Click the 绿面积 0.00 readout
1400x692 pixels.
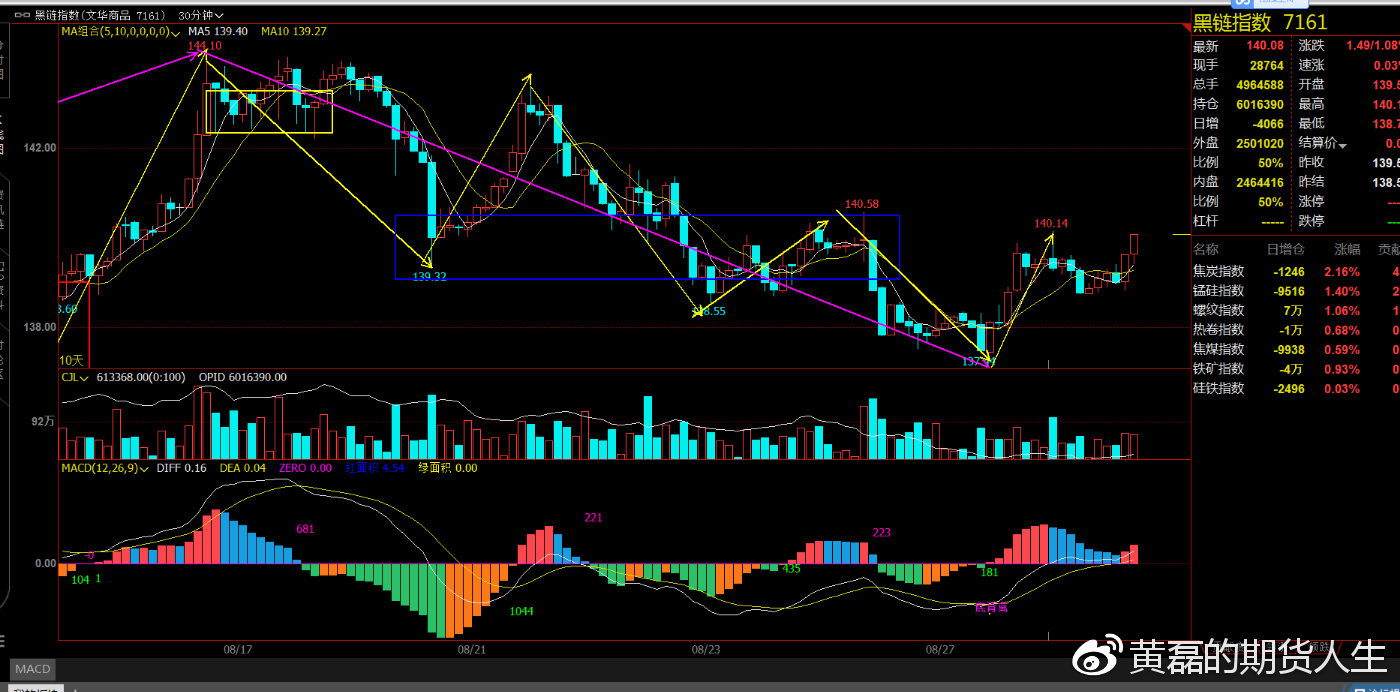[x=447, y=467]
